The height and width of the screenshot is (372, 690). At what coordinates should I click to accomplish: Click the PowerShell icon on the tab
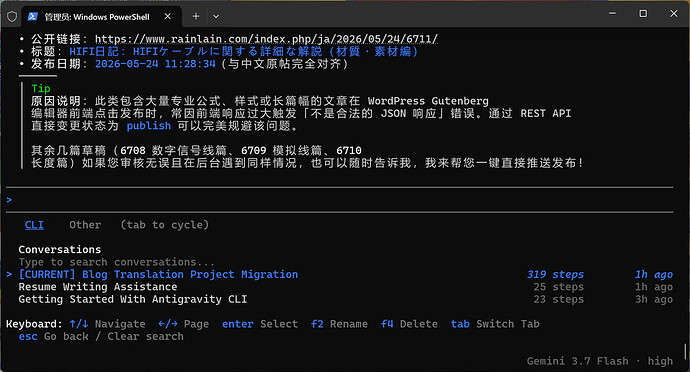(x=33, y=17)
